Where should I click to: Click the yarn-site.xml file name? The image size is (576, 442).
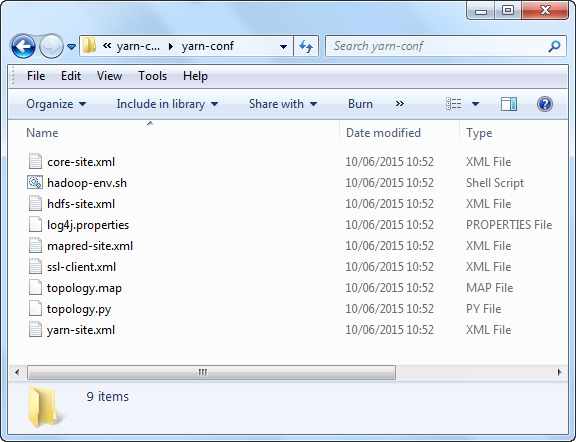point(81,330)
